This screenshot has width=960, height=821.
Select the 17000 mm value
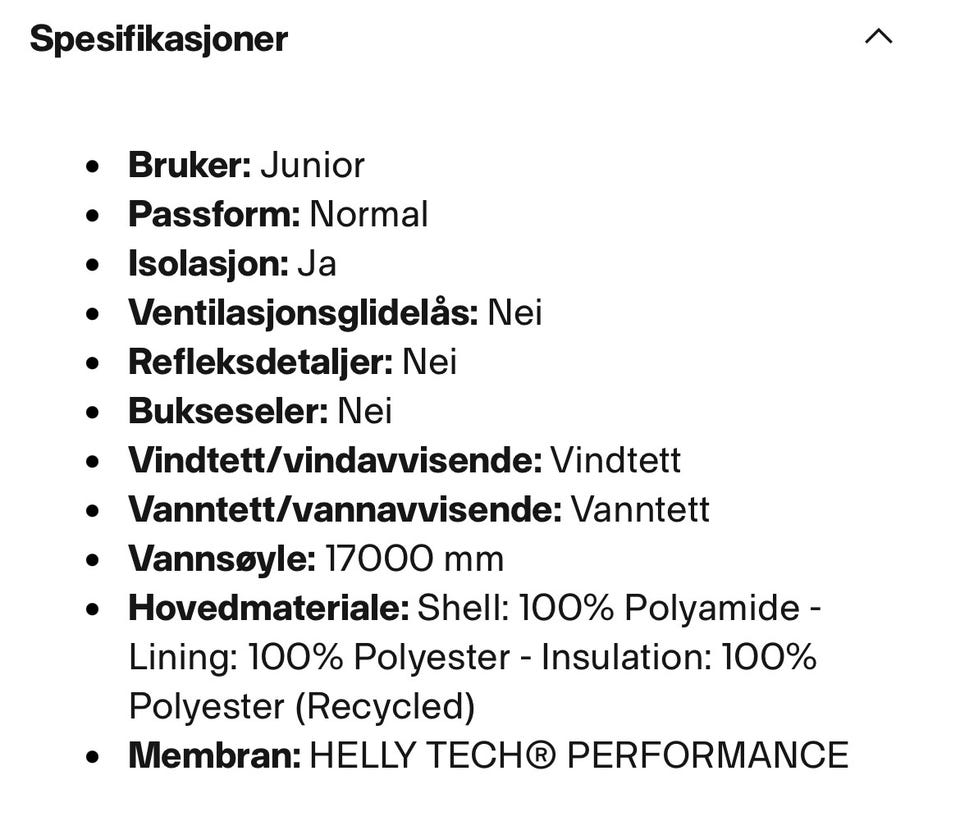[415, 558]
